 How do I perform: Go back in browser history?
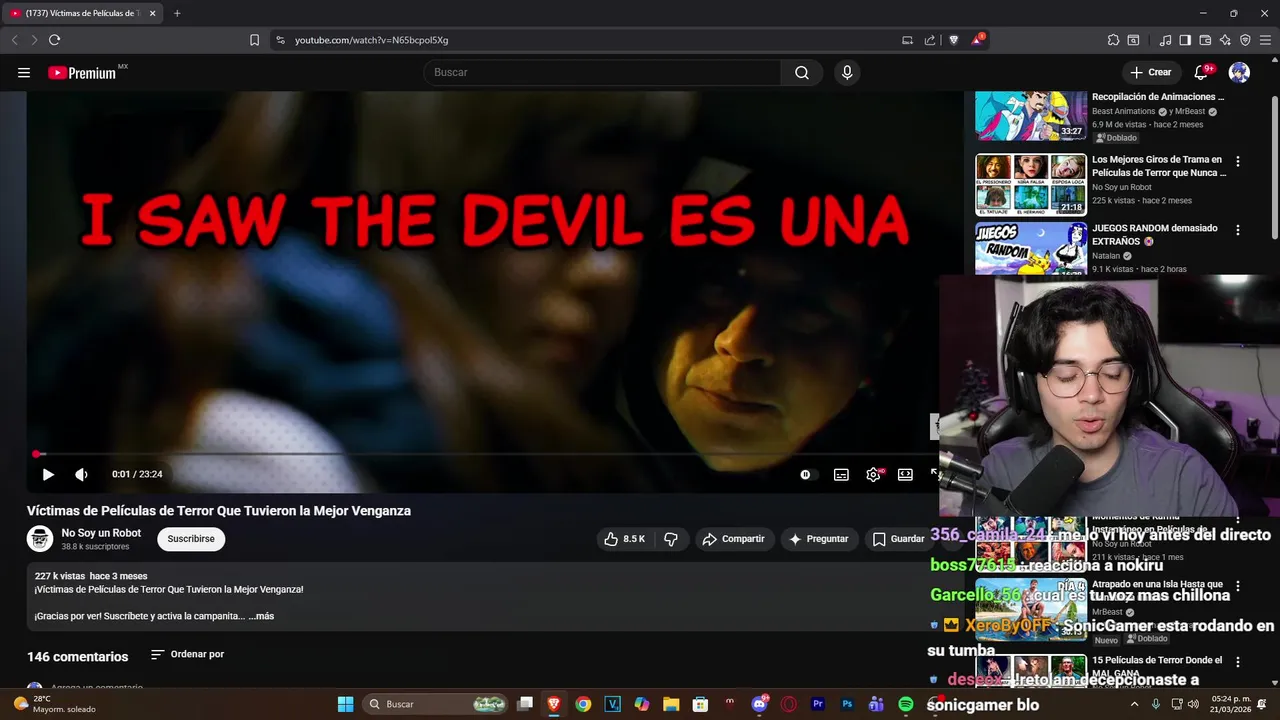tap(14, 40)
